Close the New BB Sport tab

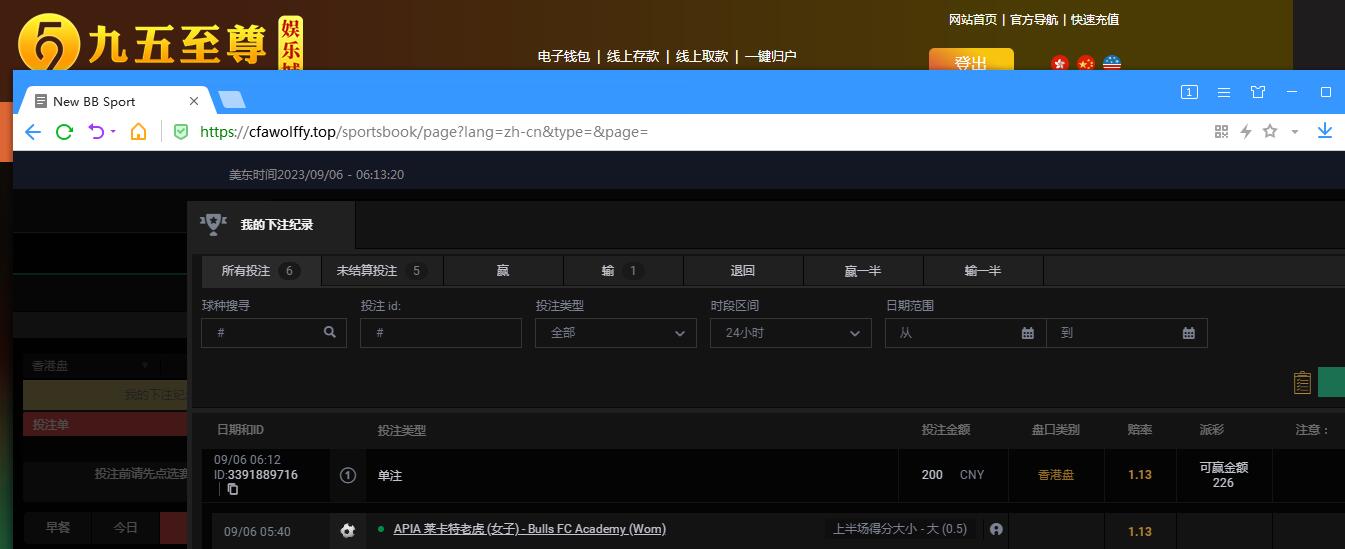[194, 101]
